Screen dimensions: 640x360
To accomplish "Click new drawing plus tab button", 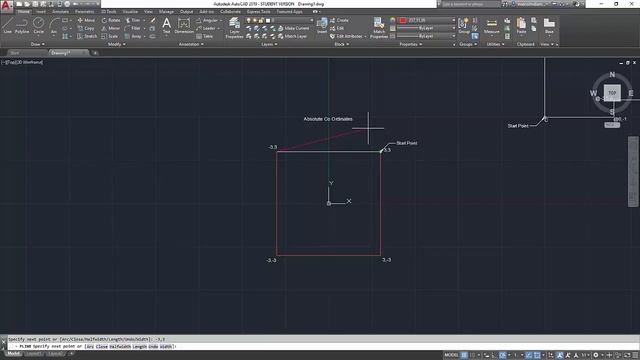I will [95, 53].
